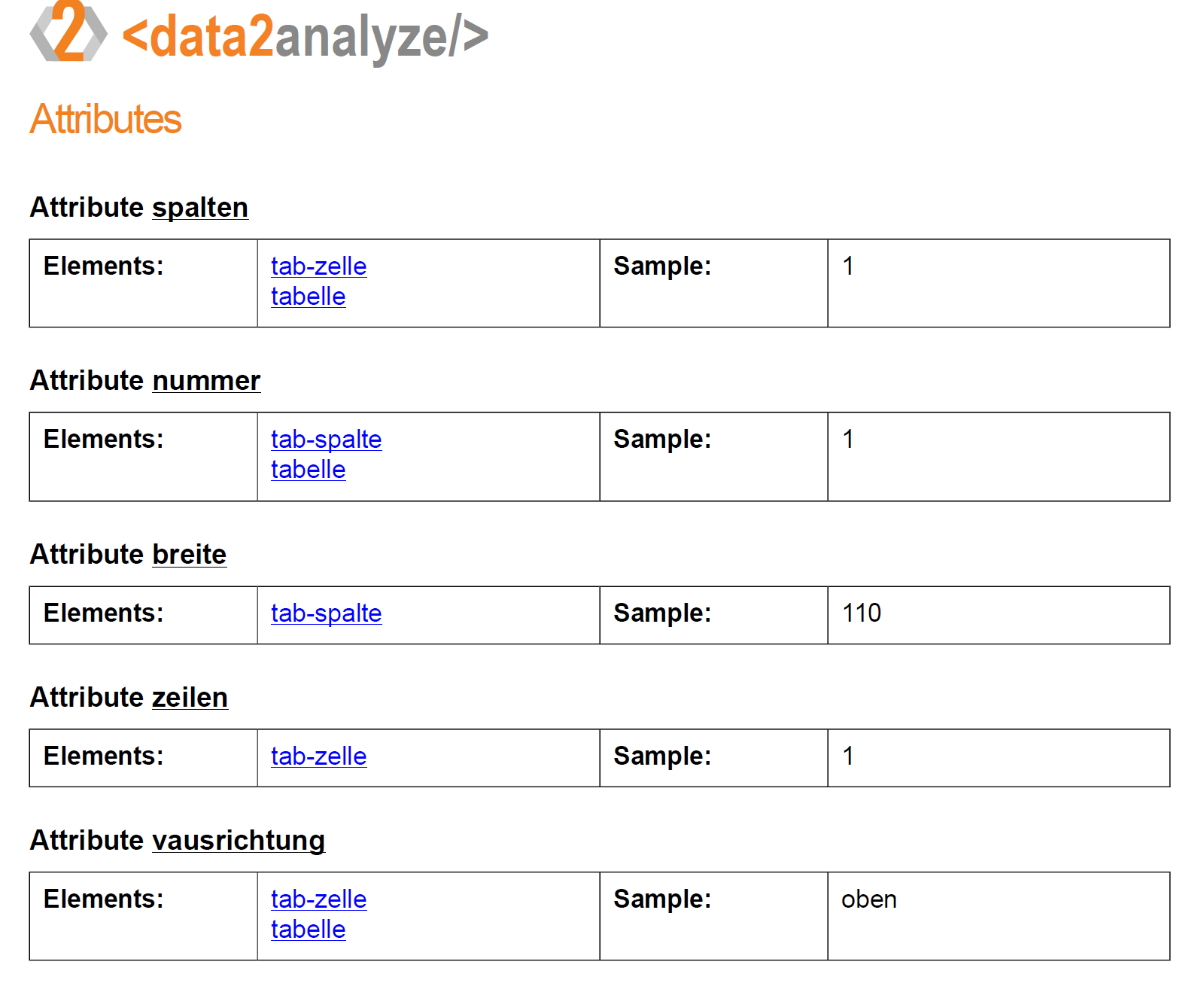Click the data2analyze hexagon logo icon

[x=68, y=32]
